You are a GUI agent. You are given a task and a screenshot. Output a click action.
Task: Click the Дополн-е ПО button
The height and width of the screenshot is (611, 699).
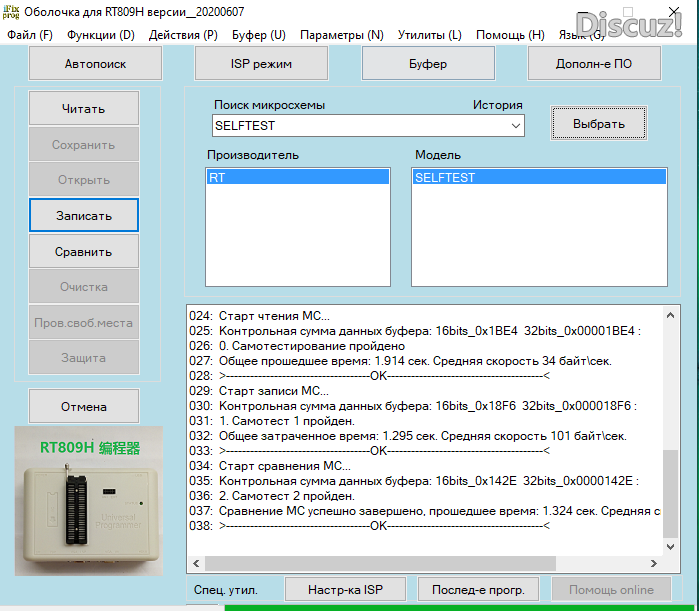tap(593, 64)
